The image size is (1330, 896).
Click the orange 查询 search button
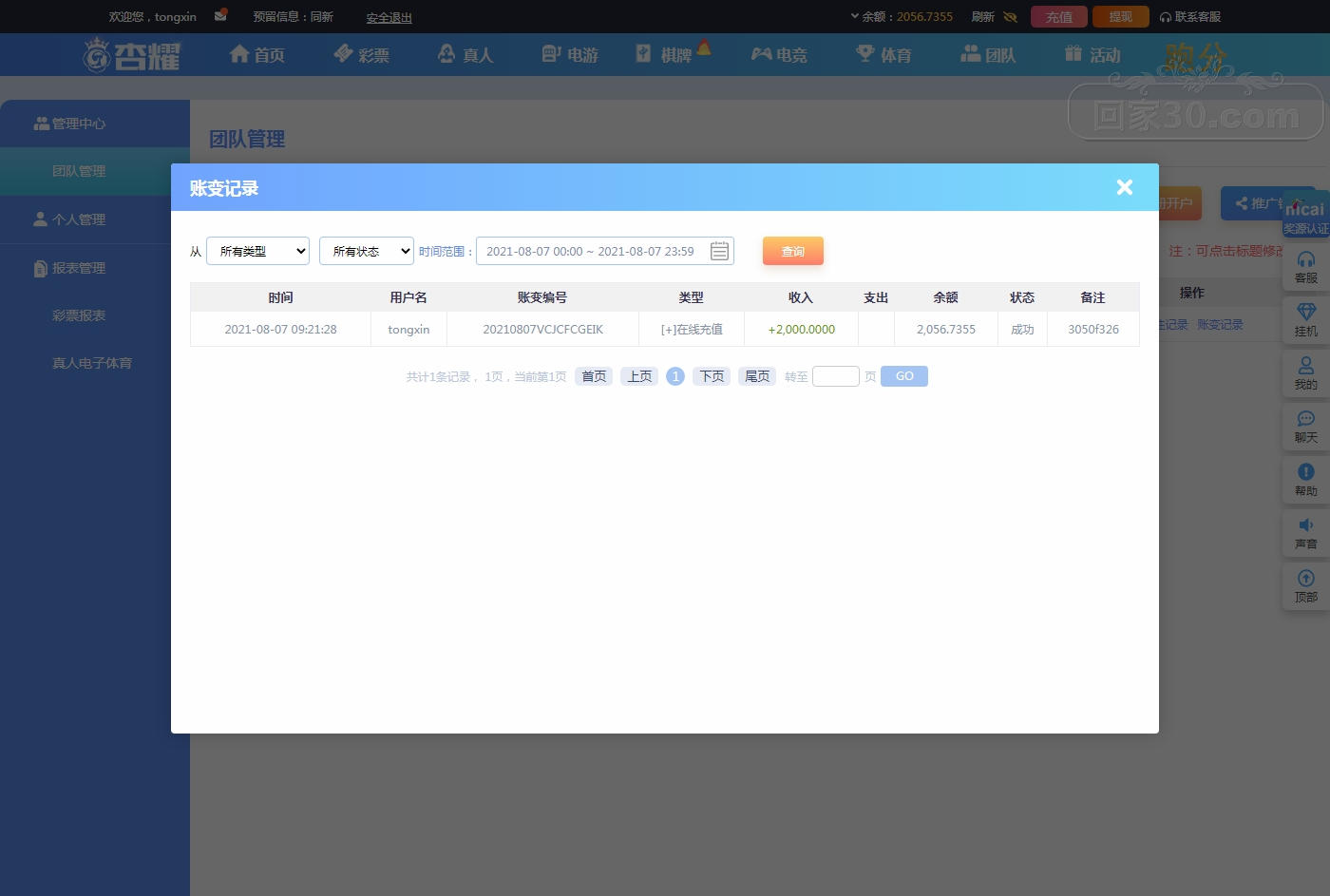pos(792,251)
